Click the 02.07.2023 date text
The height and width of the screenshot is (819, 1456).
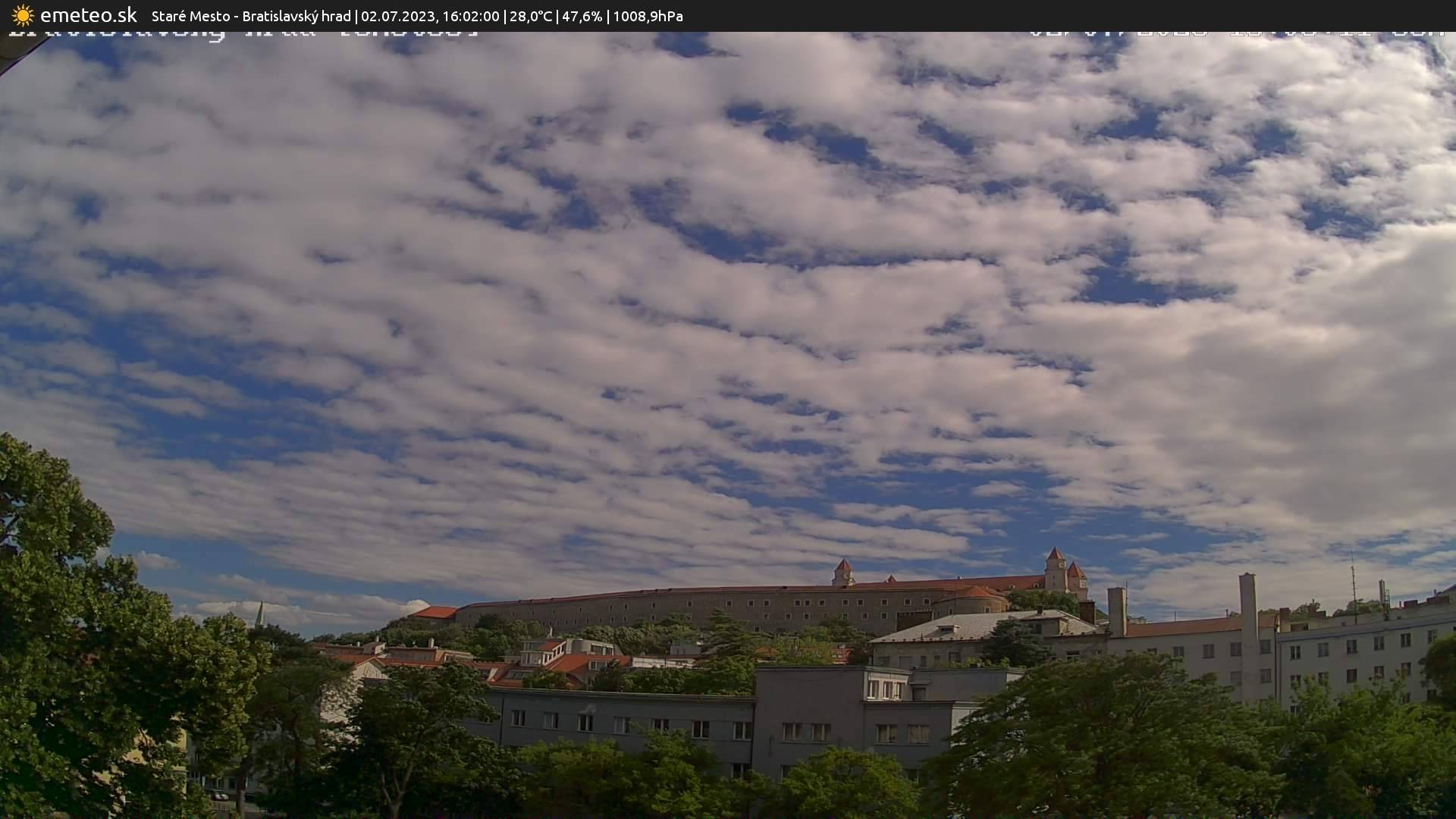click(x=397, y=16)
